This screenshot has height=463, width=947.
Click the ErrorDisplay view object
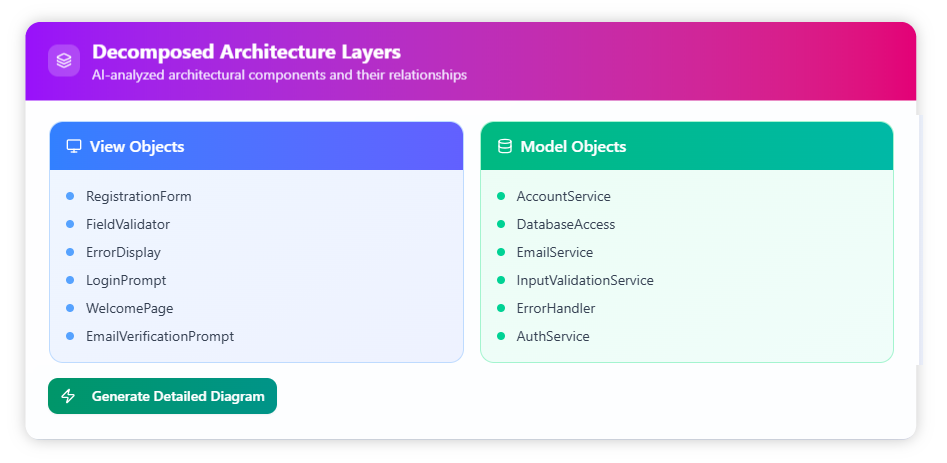[123, 252]
